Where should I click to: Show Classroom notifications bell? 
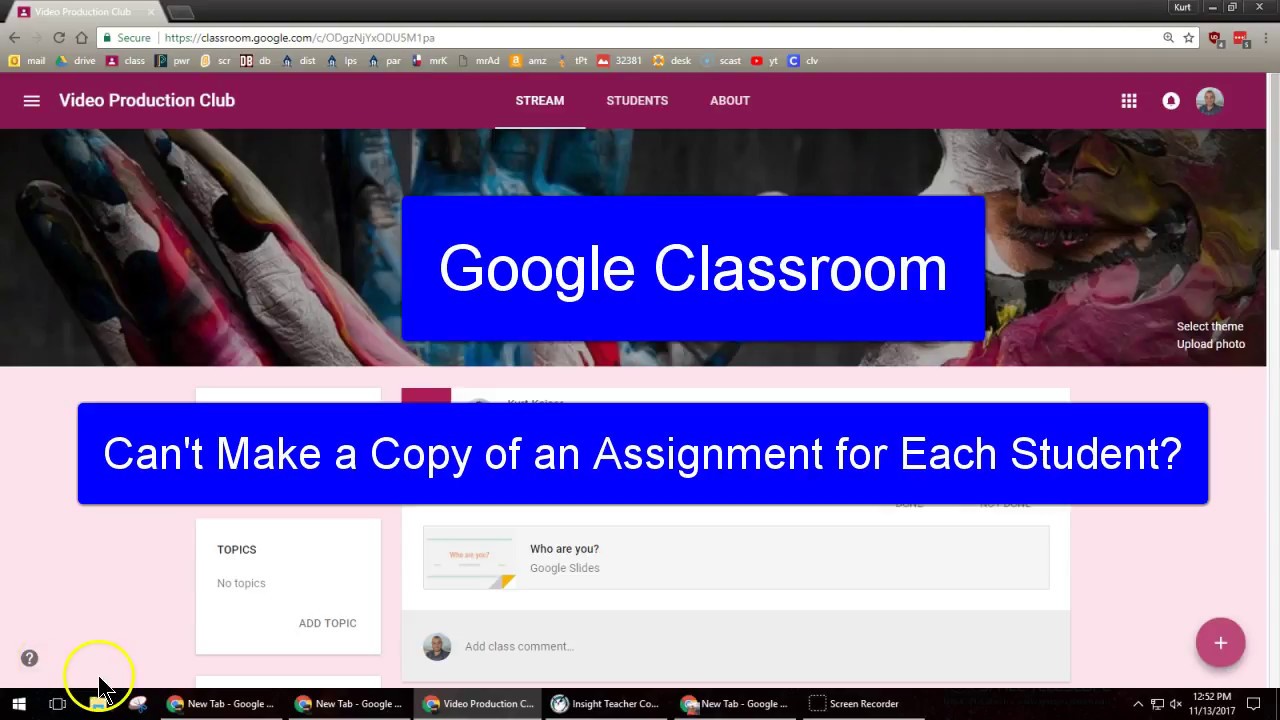[1171, 100]
